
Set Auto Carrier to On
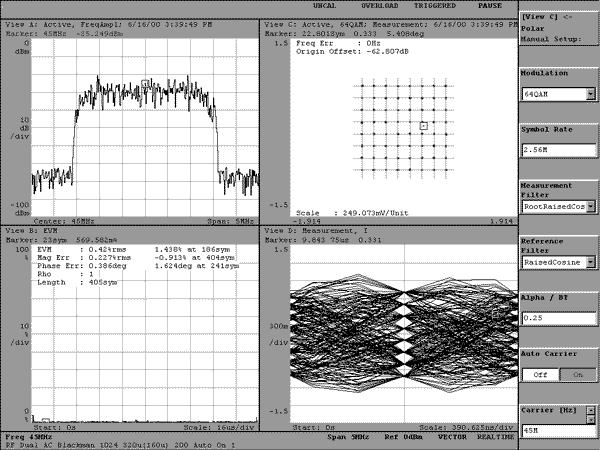577,375
